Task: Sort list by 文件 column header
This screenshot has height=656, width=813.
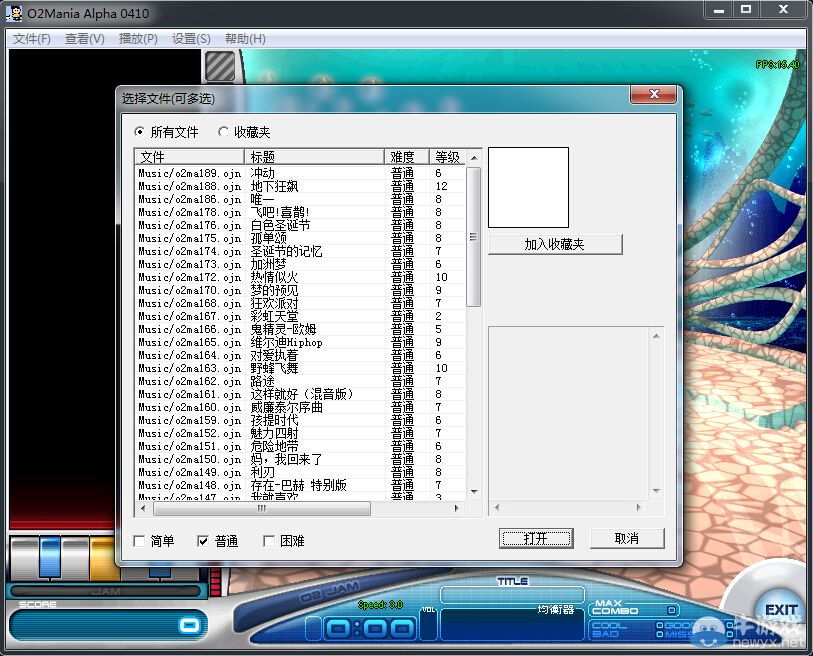Action: (x=189, y=157)
